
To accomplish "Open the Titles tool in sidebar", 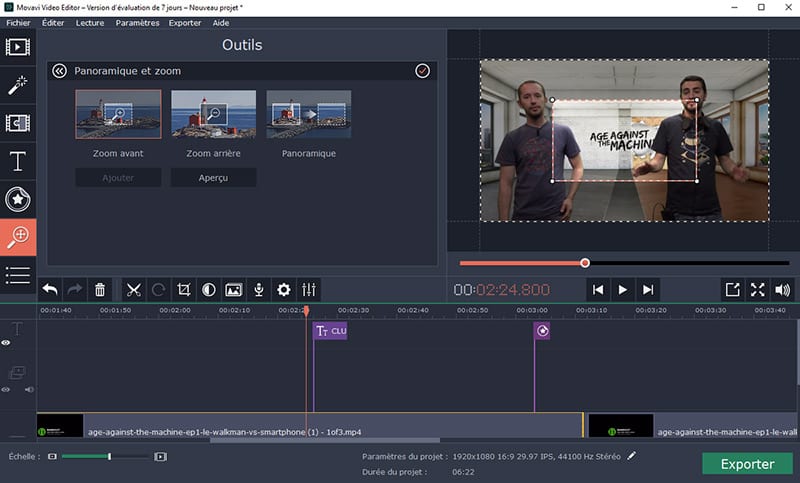I will pyautogui.click(x=17, y=161).
